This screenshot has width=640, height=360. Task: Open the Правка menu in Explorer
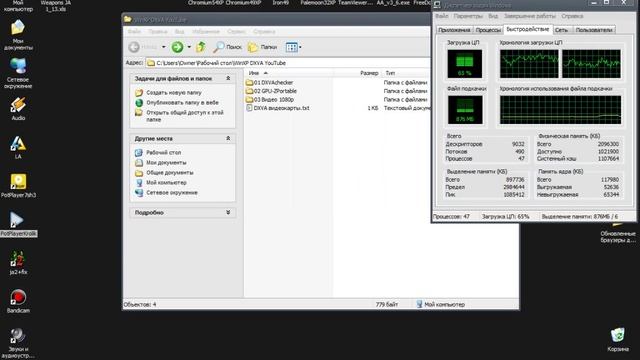point(158,31)
